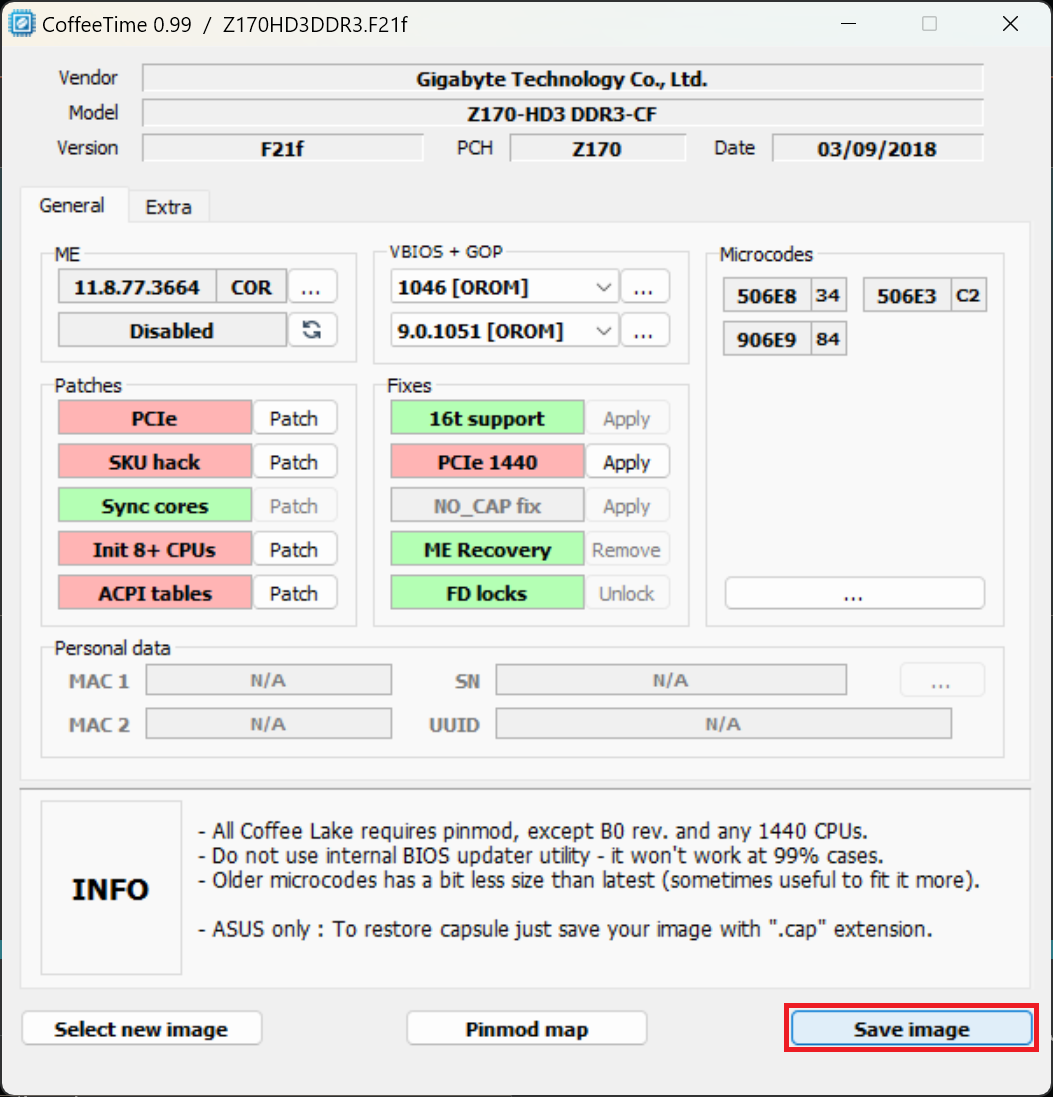Click the 506E8 microcode entry
This screenshot has width=1053, height=1097.
tap(766, 296)
